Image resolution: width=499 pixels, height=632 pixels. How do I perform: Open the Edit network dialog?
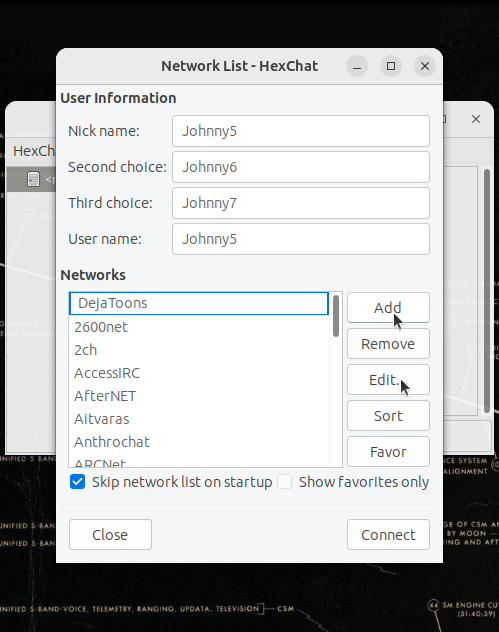point(388,380)
